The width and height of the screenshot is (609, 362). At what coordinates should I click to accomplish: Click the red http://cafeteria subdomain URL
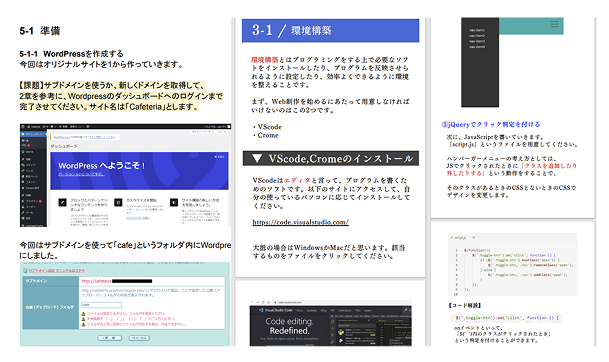96,281
